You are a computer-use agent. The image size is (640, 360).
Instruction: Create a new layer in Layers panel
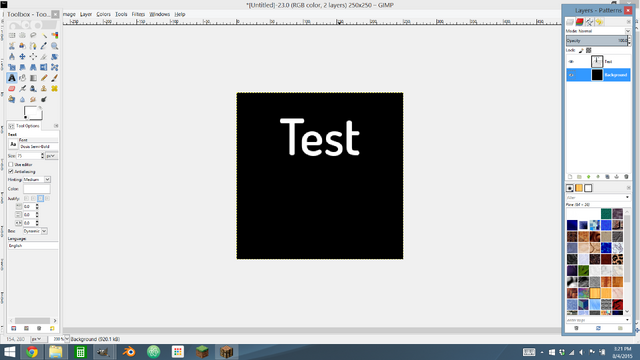point(570,177)
